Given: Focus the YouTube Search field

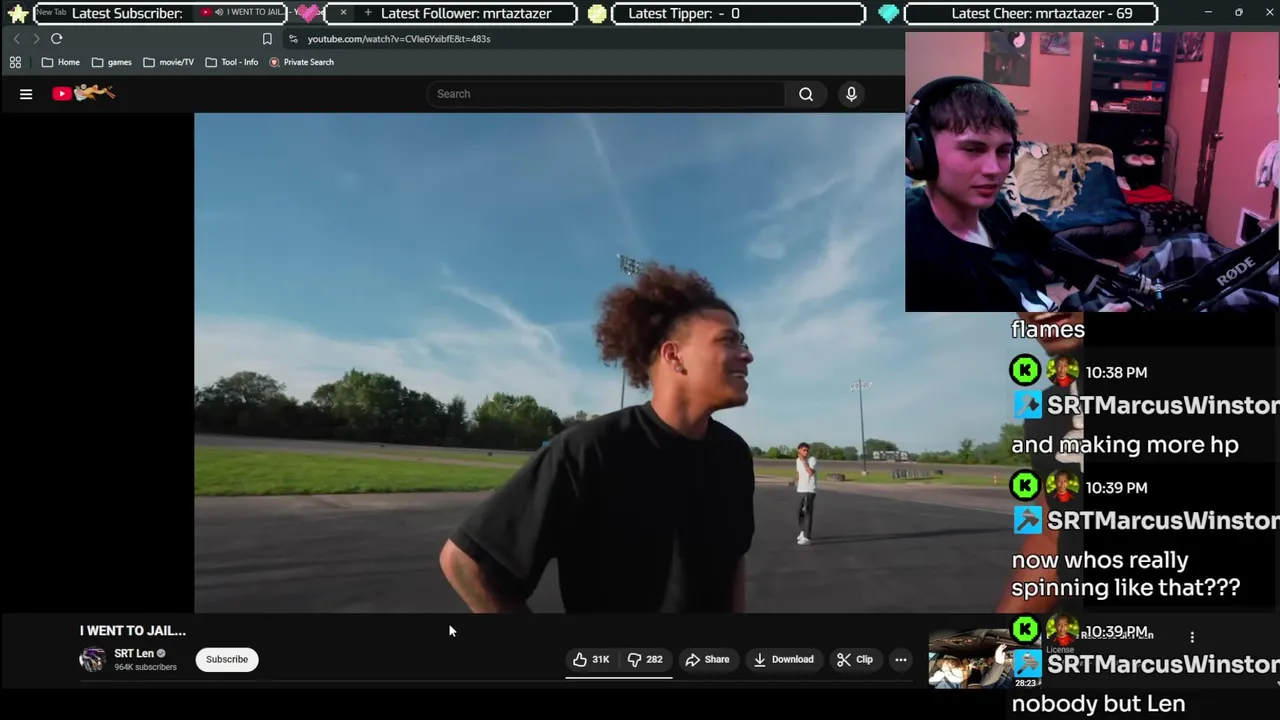Looking at the screenshot, I should 607,94.
